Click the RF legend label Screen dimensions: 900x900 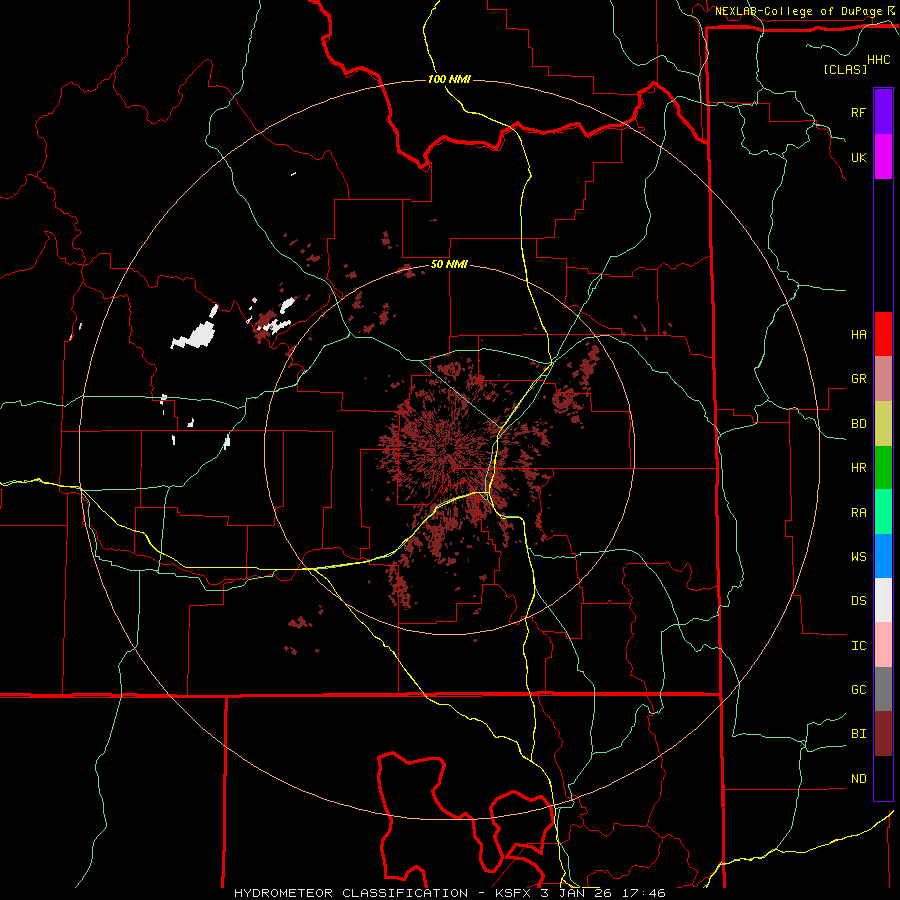tap(858, 112)
